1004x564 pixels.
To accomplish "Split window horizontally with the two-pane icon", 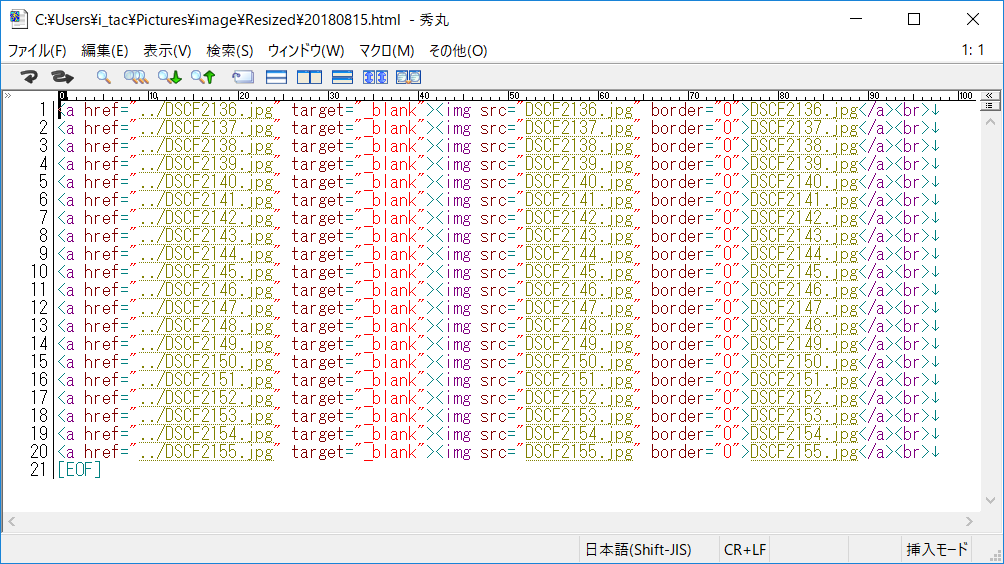I will (x=276, y=77).
